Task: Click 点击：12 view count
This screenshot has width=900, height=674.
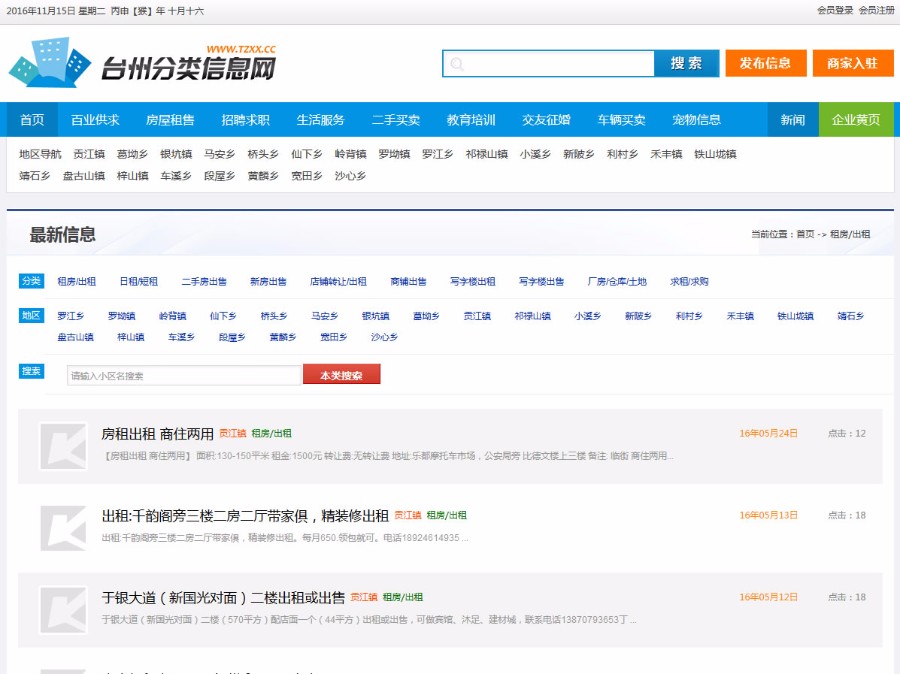Action: 847,433
